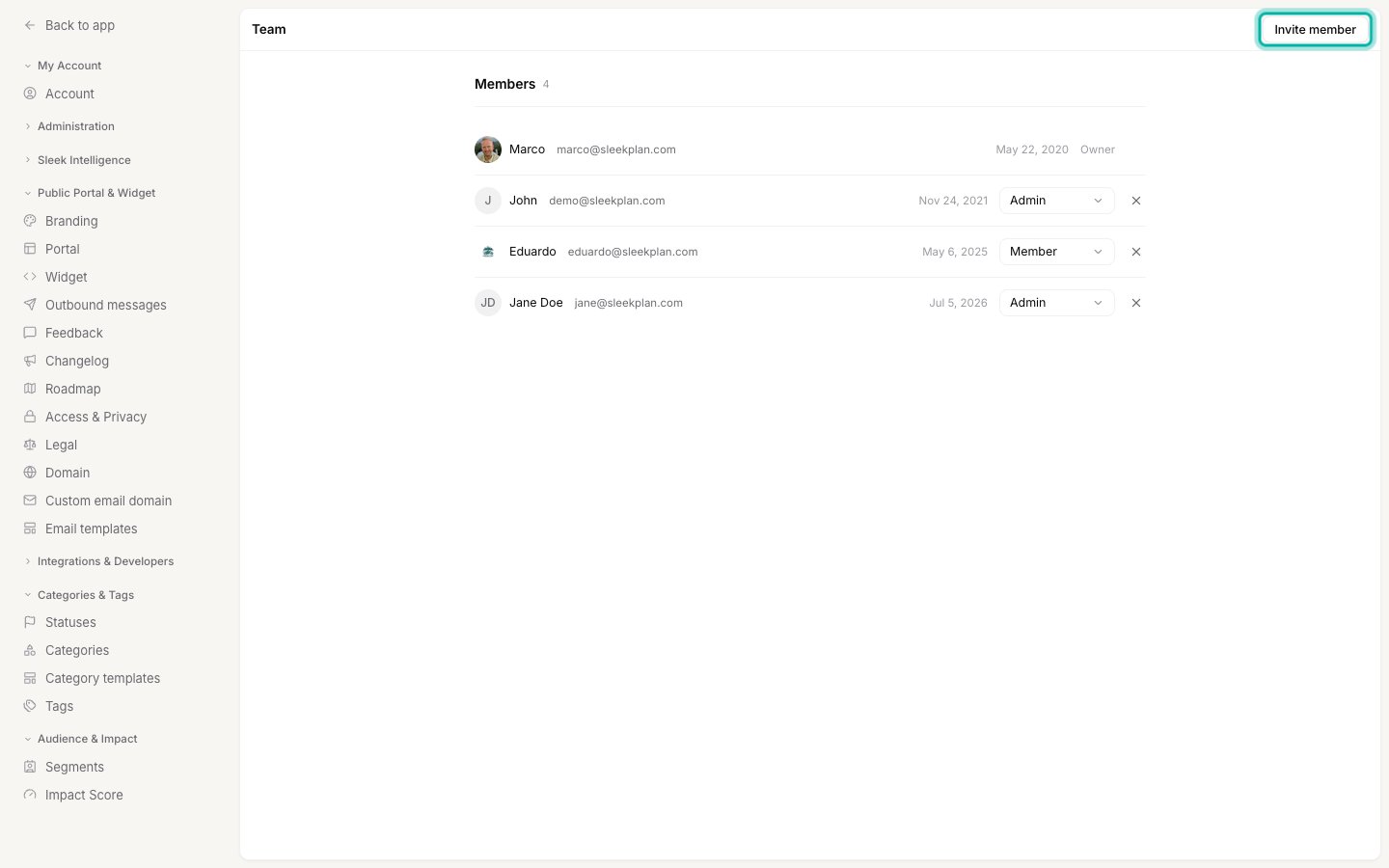Click the Feedback speech bubble icon
This screenshot has height=868, width=1389.
click(x=30, y=333)
